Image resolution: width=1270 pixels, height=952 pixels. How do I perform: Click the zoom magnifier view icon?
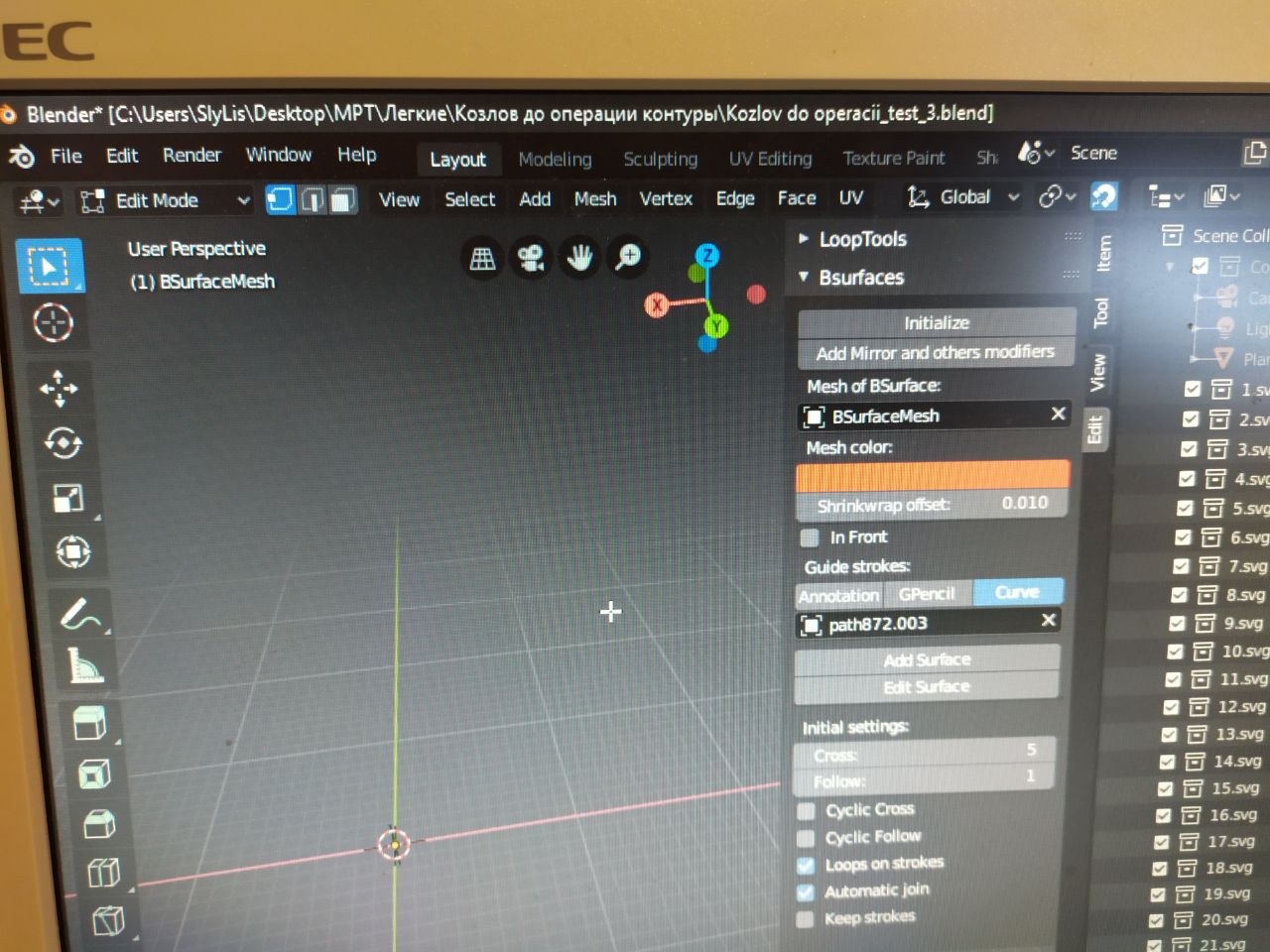pos(628,257)
